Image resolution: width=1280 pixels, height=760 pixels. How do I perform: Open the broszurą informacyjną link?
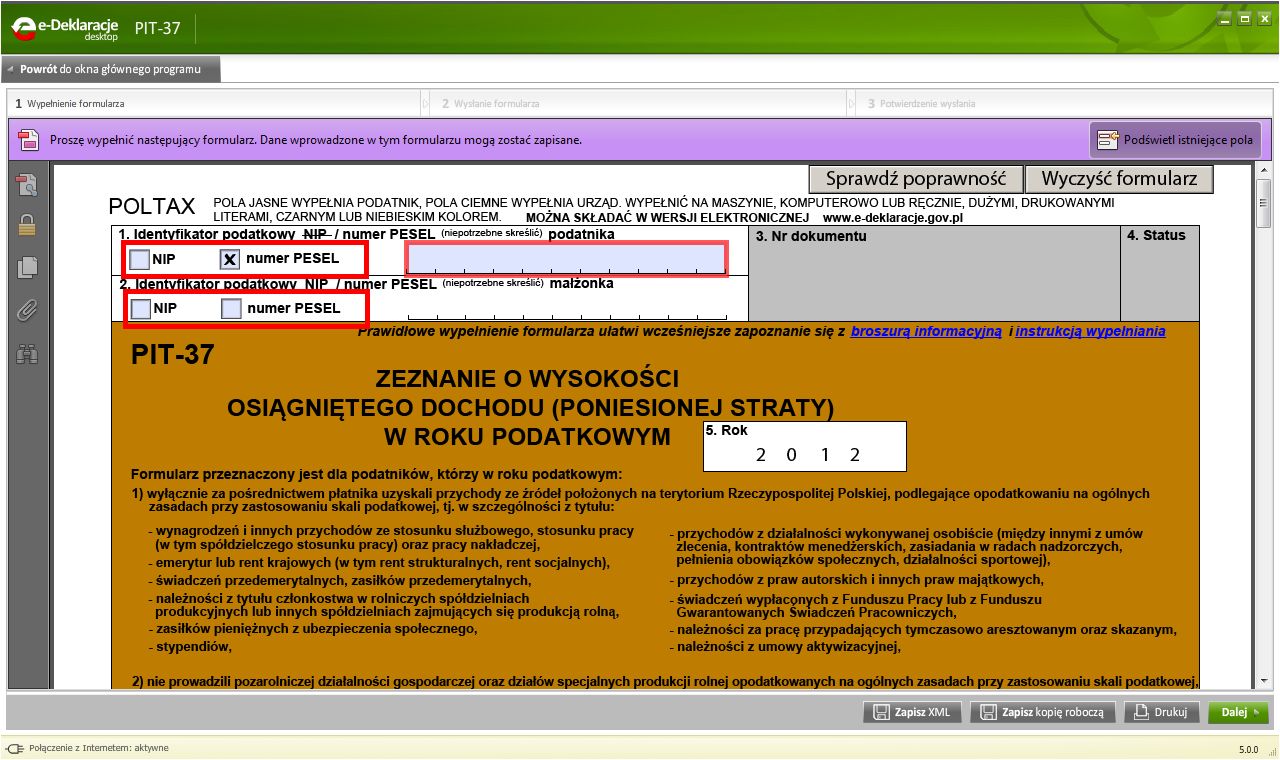tap(926, 331)
